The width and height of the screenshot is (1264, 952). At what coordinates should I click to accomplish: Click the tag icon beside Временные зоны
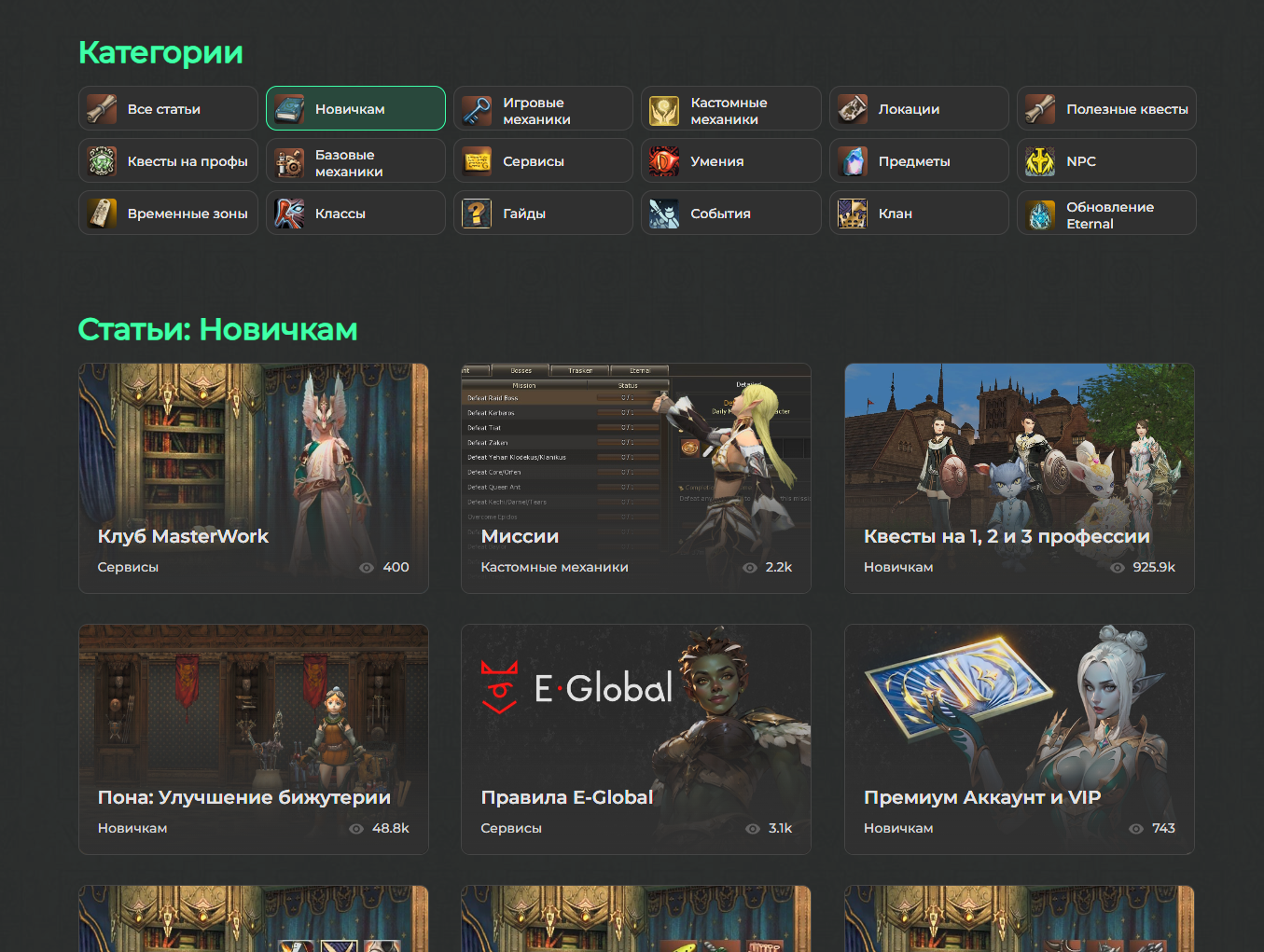click(x=102, y=214)
